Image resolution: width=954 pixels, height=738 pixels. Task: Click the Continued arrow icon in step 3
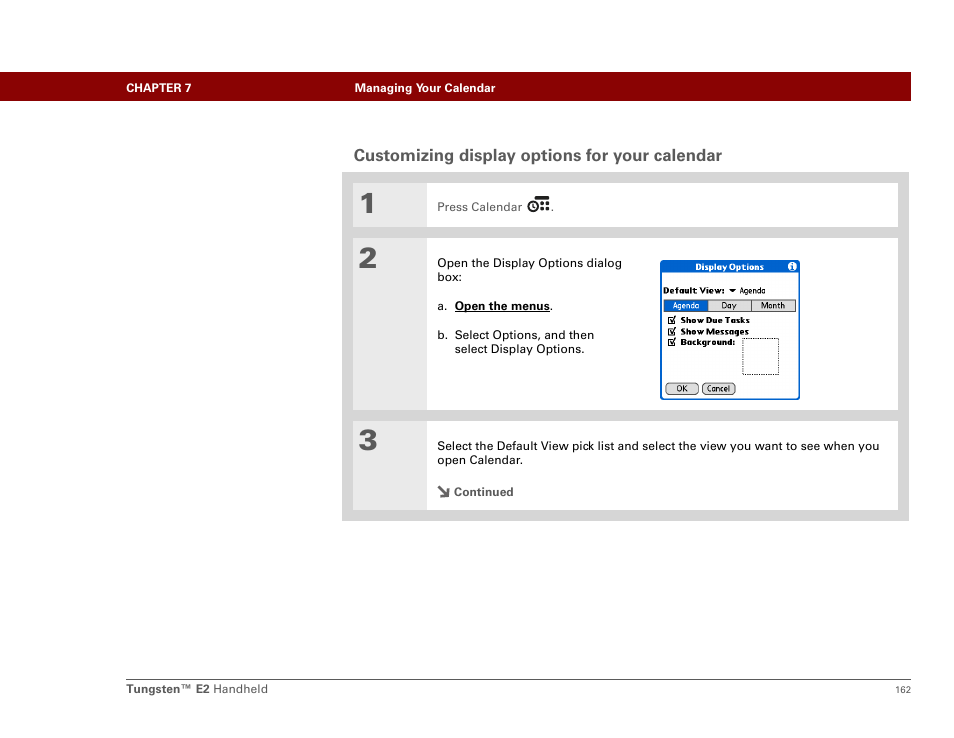point(443,492)
